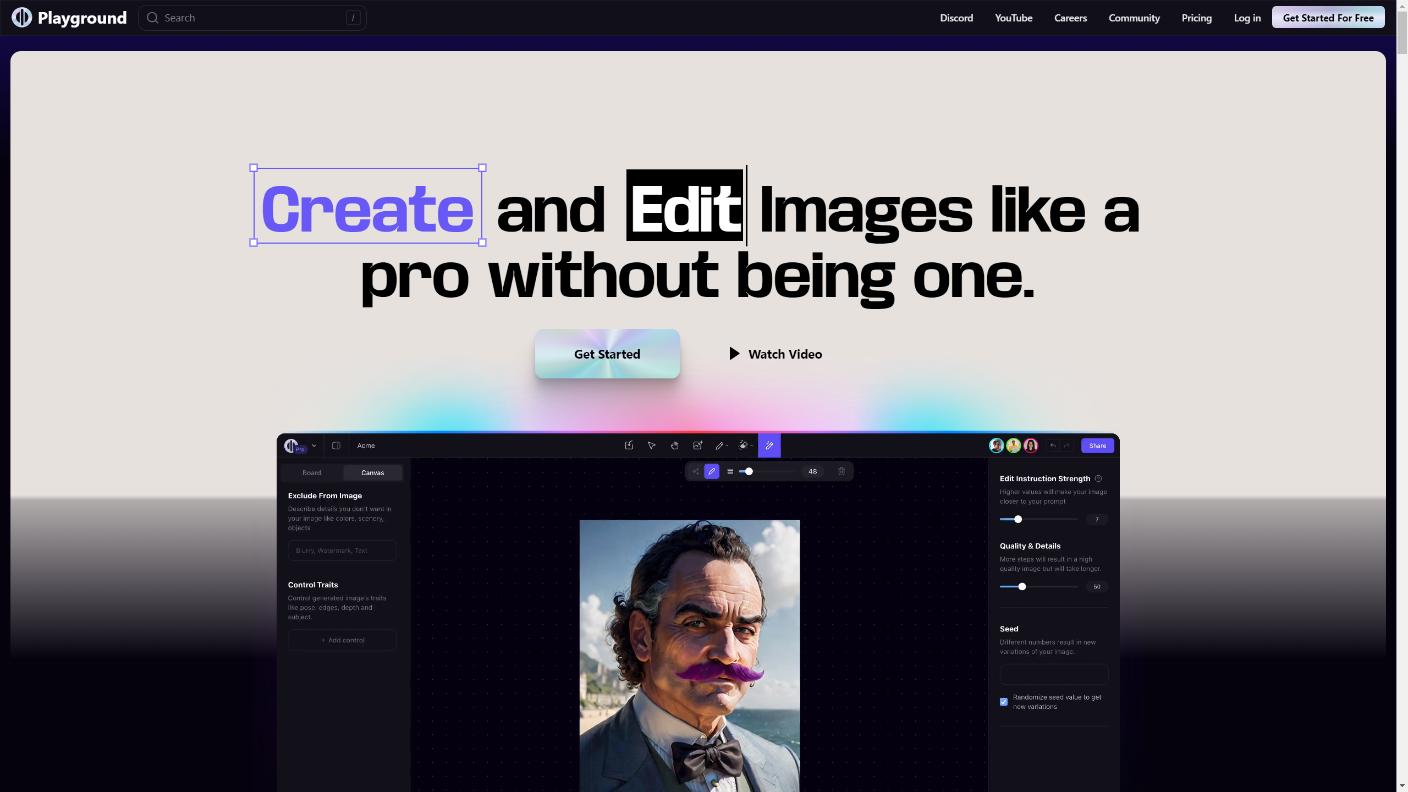Viewport: 1408px width, 792px height.
Task: Expand the chevron next to the editor logo
Action: pyautogui.click(x=314, y=446)
